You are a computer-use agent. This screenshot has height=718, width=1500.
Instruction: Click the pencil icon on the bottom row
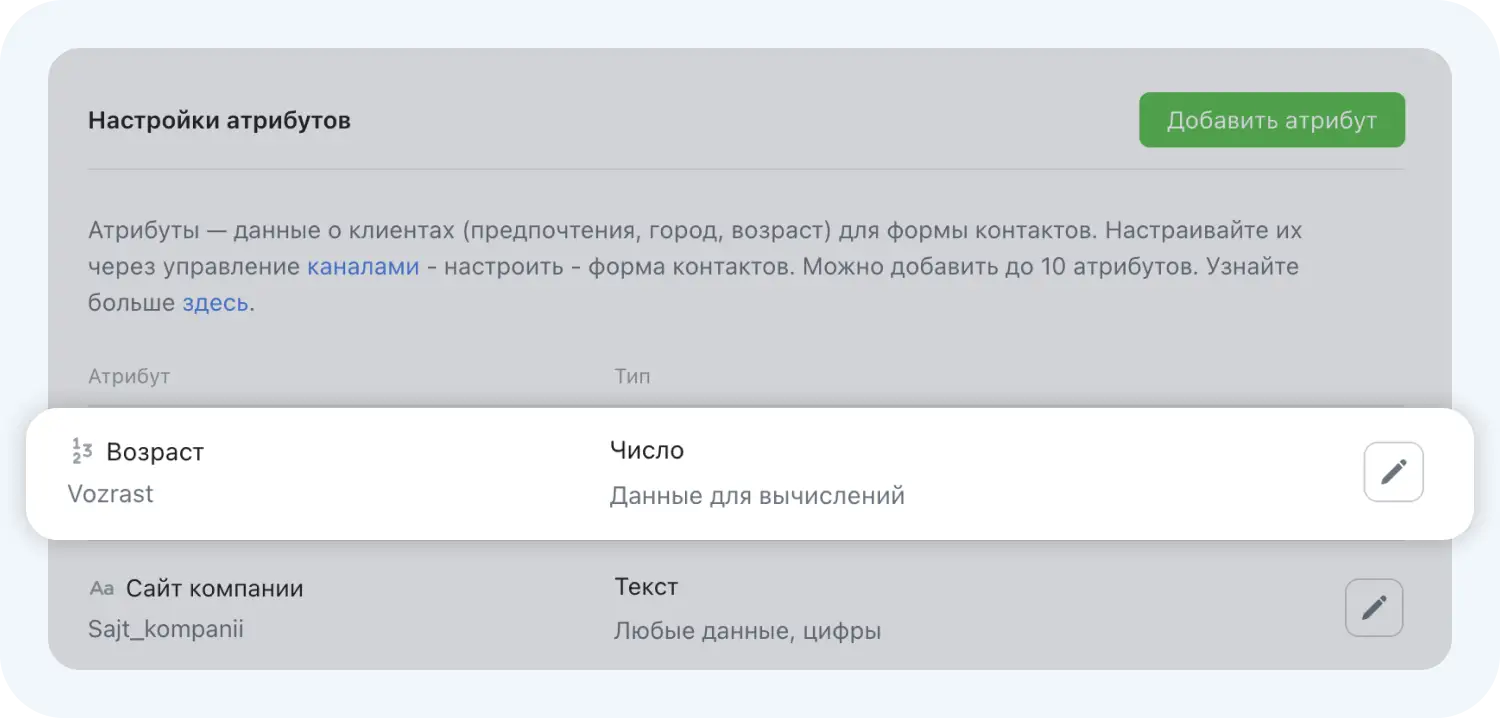pos(1374,607)
